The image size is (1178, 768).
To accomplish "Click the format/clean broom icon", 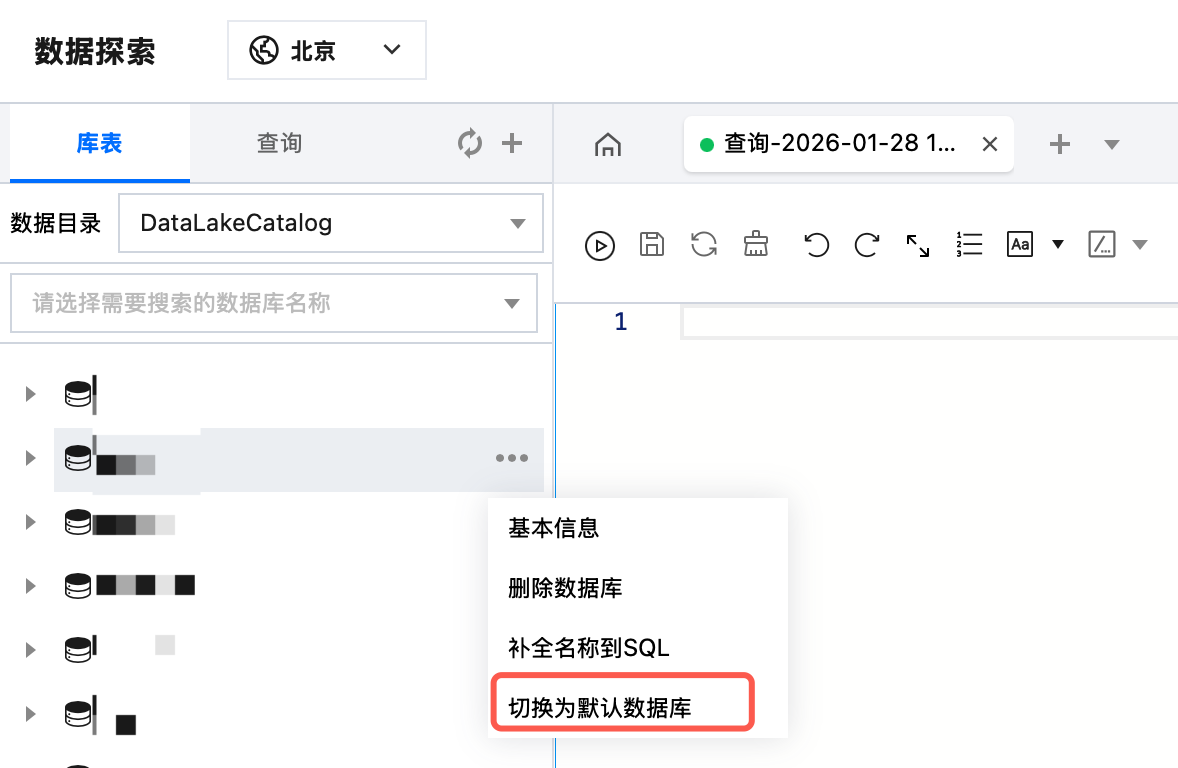I will coord(756,244).
